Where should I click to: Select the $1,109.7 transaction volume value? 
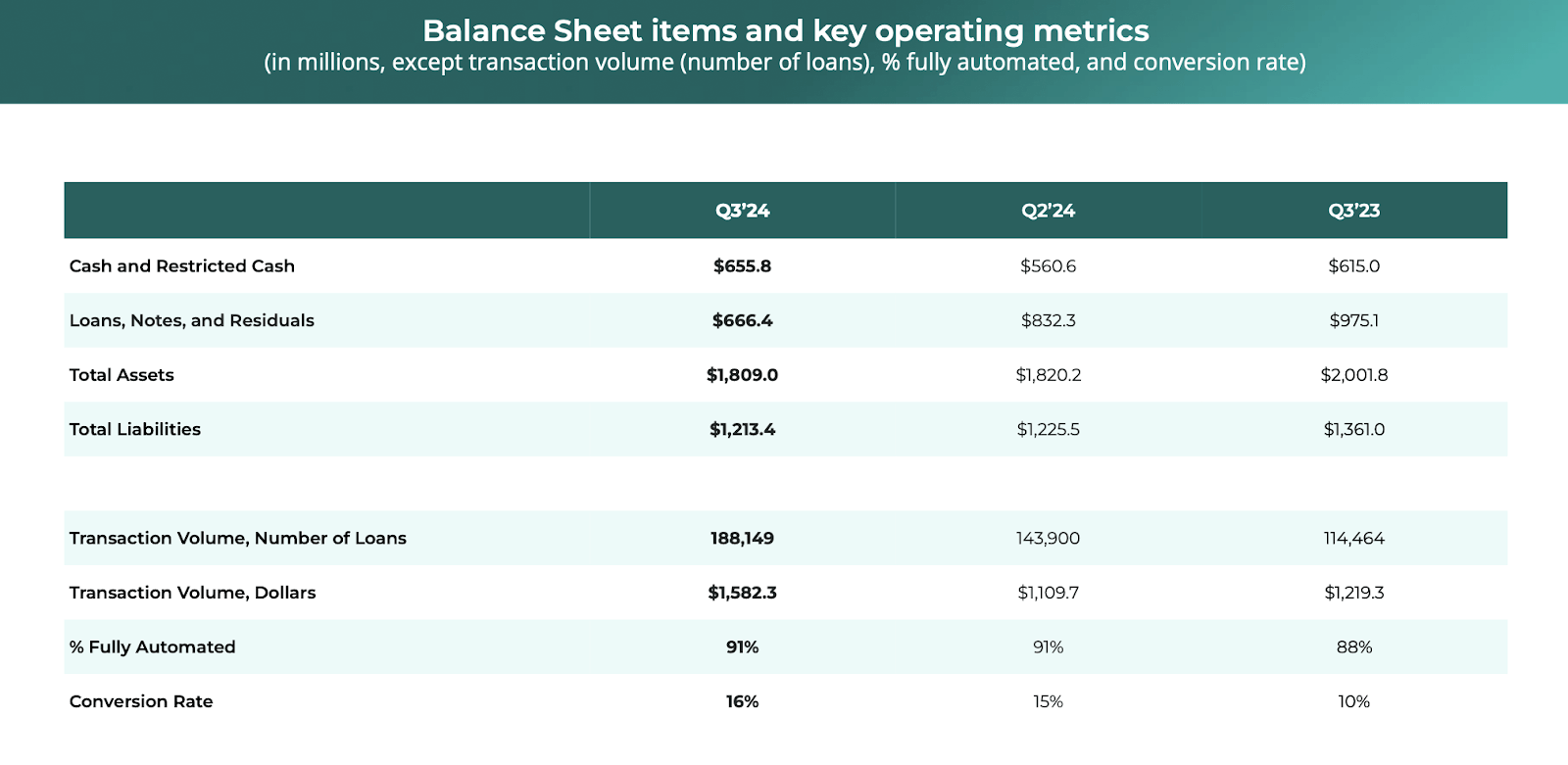(x=1048, y=593)
